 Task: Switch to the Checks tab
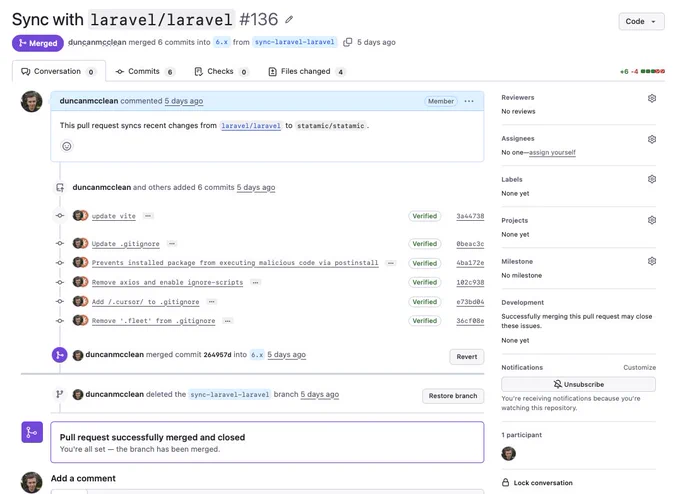click(x=221, y=72)
